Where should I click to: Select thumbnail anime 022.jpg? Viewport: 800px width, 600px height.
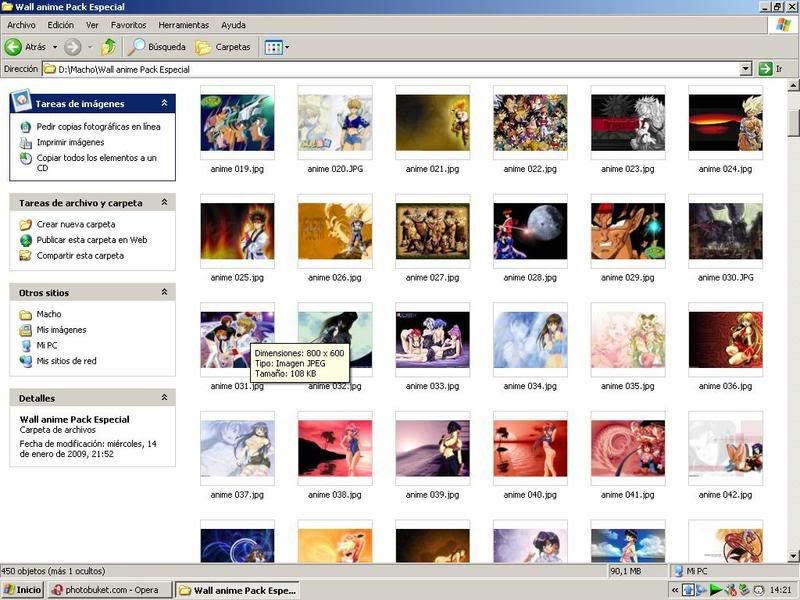pyautogui.click(x=530, y=122)
